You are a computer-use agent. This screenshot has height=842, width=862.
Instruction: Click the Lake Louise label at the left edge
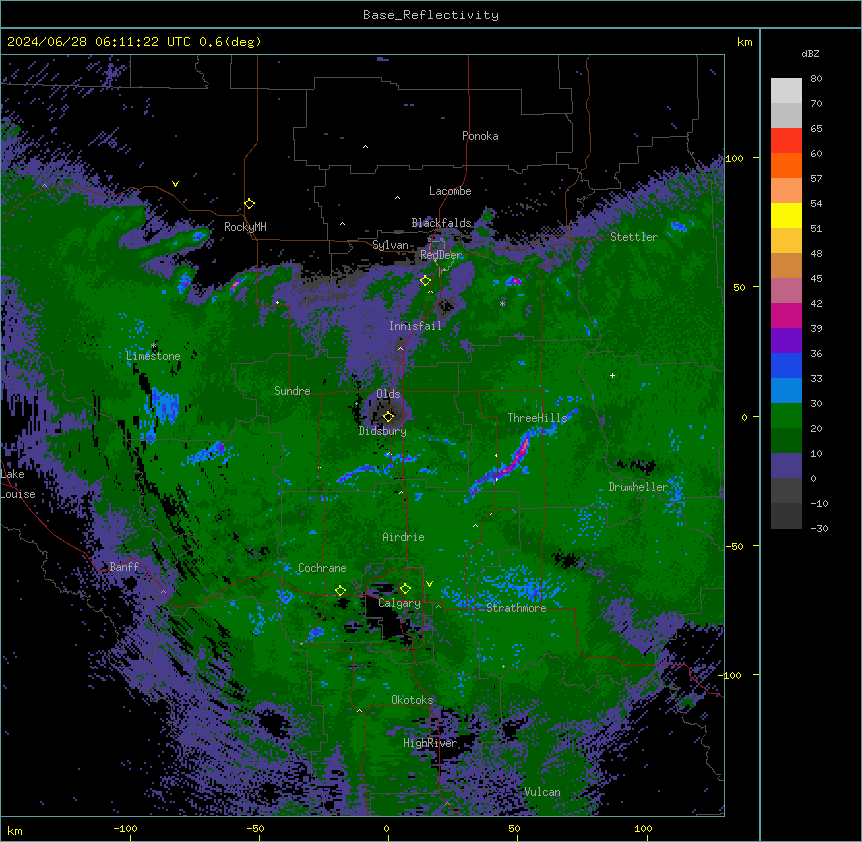pos(18,484)
